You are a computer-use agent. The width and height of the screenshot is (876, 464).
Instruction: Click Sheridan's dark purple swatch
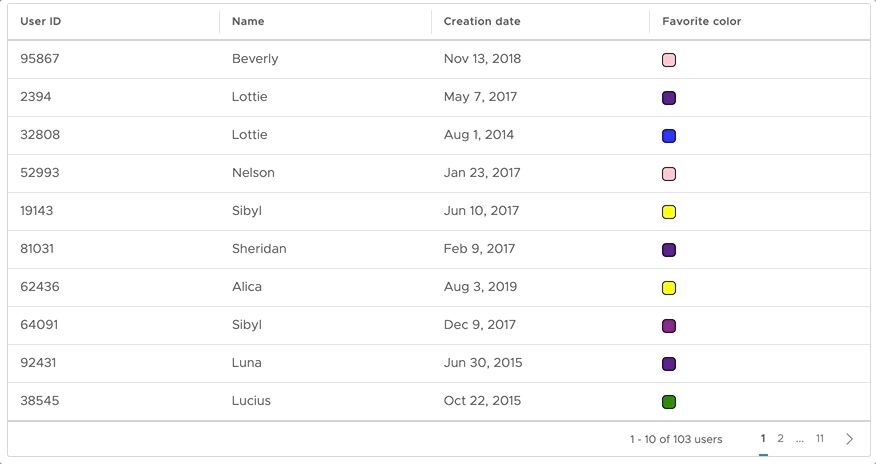[x=669, y=250]
